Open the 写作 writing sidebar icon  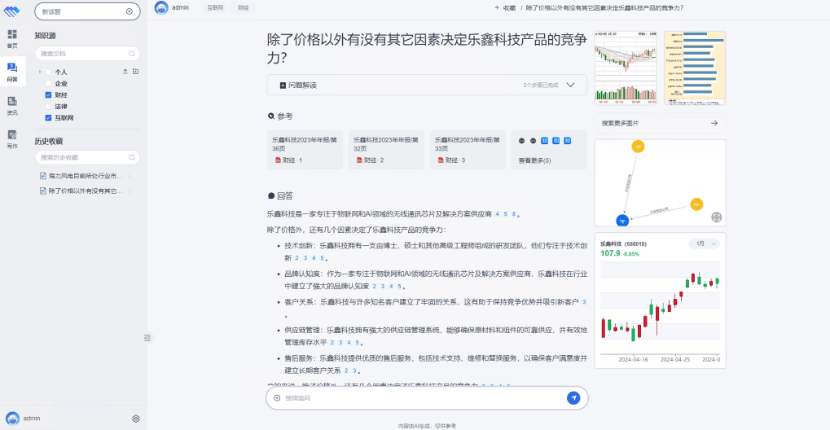12,138
